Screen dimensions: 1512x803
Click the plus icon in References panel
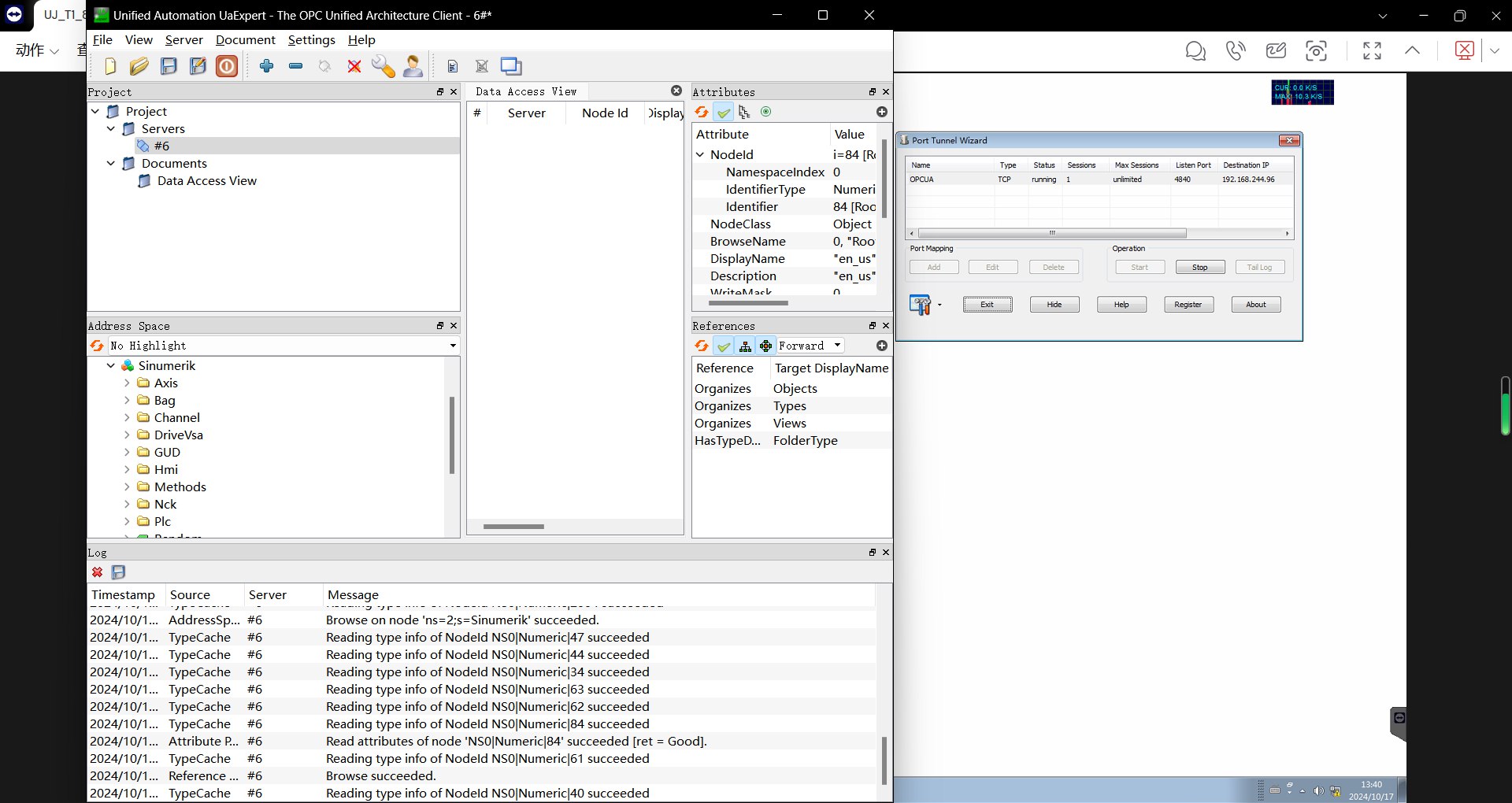coord(881,346)
